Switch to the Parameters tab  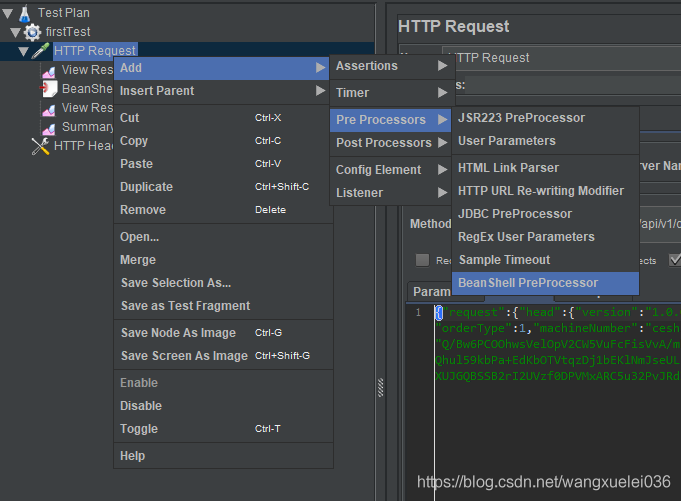pyautogui.click(x=432, y=292)
